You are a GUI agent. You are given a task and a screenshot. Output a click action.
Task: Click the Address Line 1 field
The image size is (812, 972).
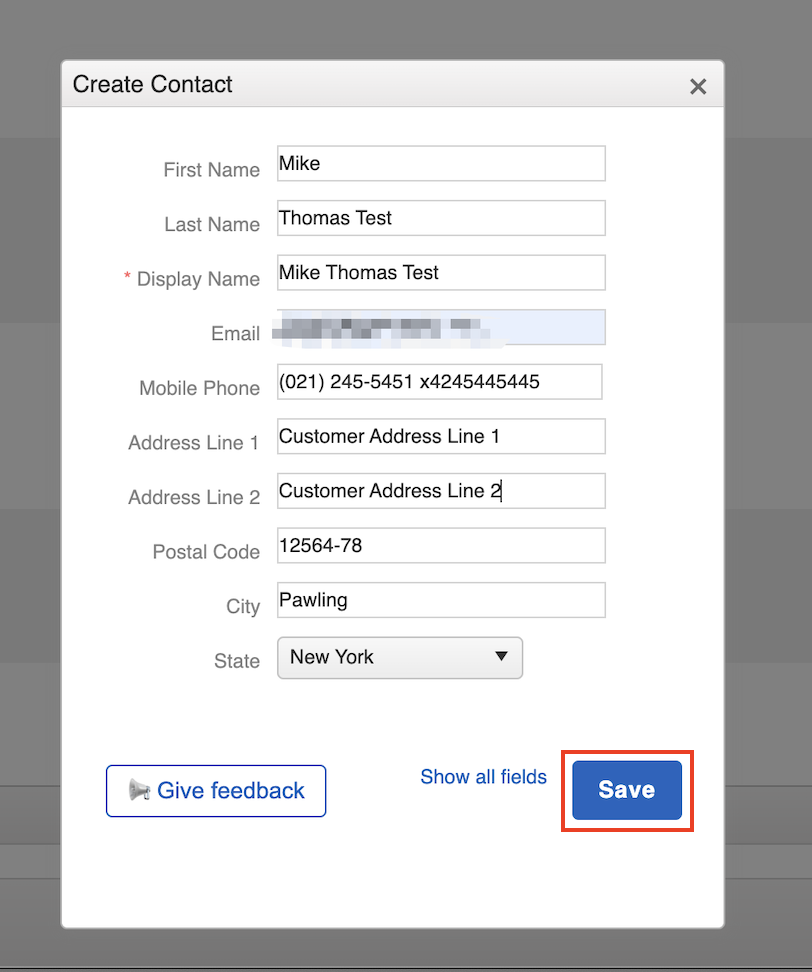[440, 436]
